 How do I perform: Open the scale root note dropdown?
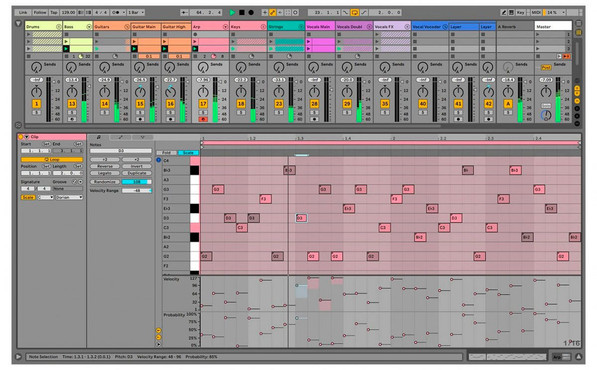46,197
